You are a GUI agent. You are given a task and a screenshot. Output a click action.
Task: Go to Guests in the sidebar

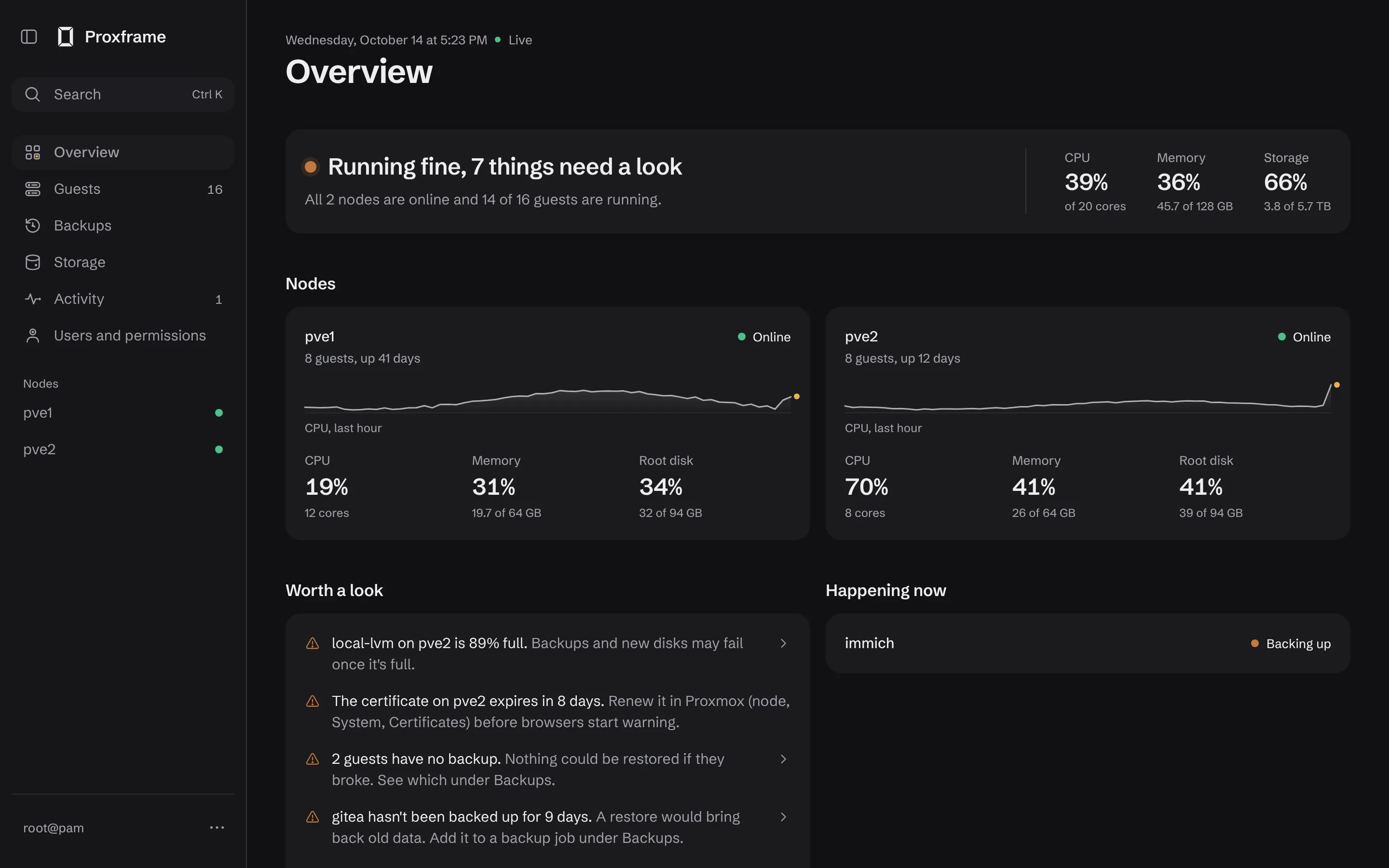(x=123, y=189)
